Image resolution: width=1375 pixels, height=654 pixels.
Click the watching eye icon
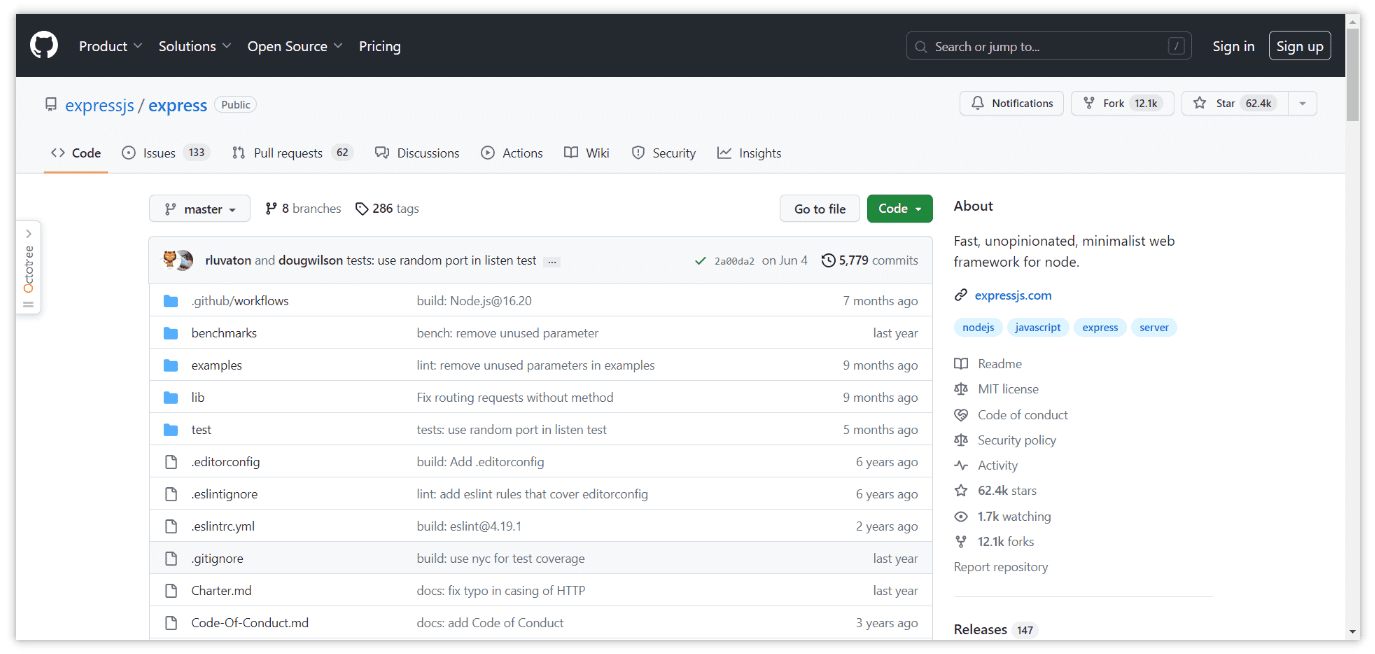pos(961,516)
